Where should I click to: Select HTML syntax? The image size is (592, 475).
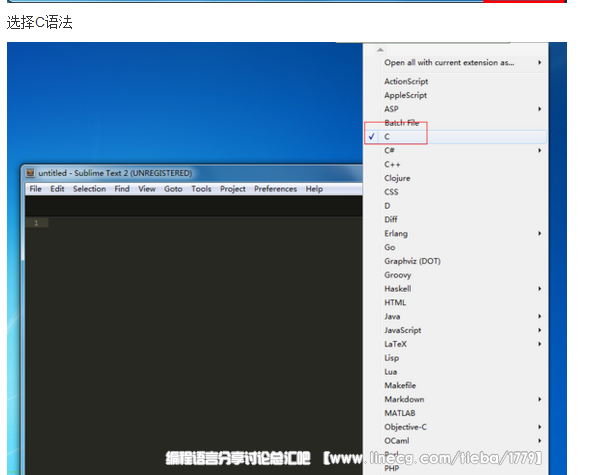tap(395, 302)
